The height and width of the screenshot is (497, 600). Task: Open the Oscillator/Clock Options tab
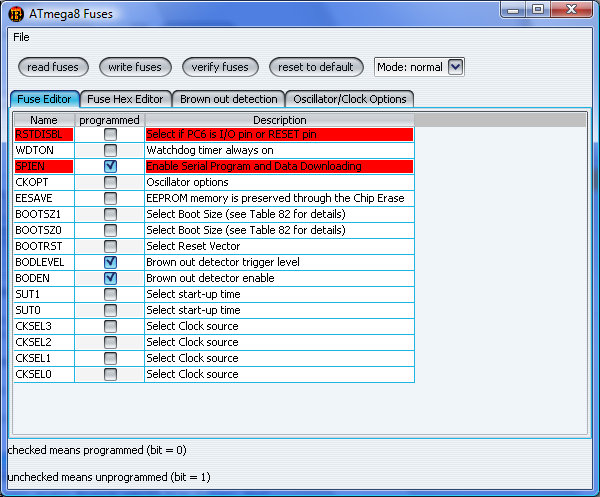tap(350, 99)
